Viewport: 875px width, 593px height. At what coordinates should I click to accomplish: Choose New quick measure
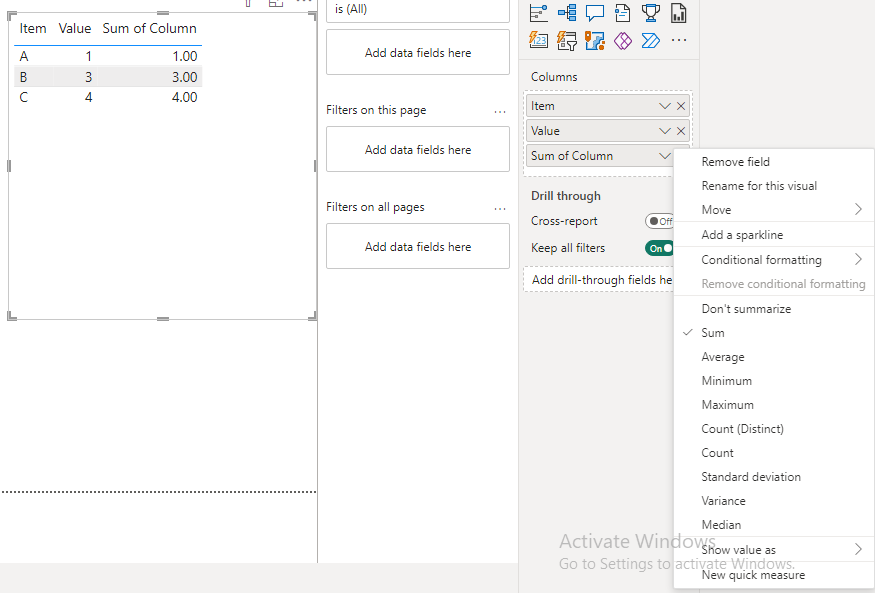pos(773,575)
